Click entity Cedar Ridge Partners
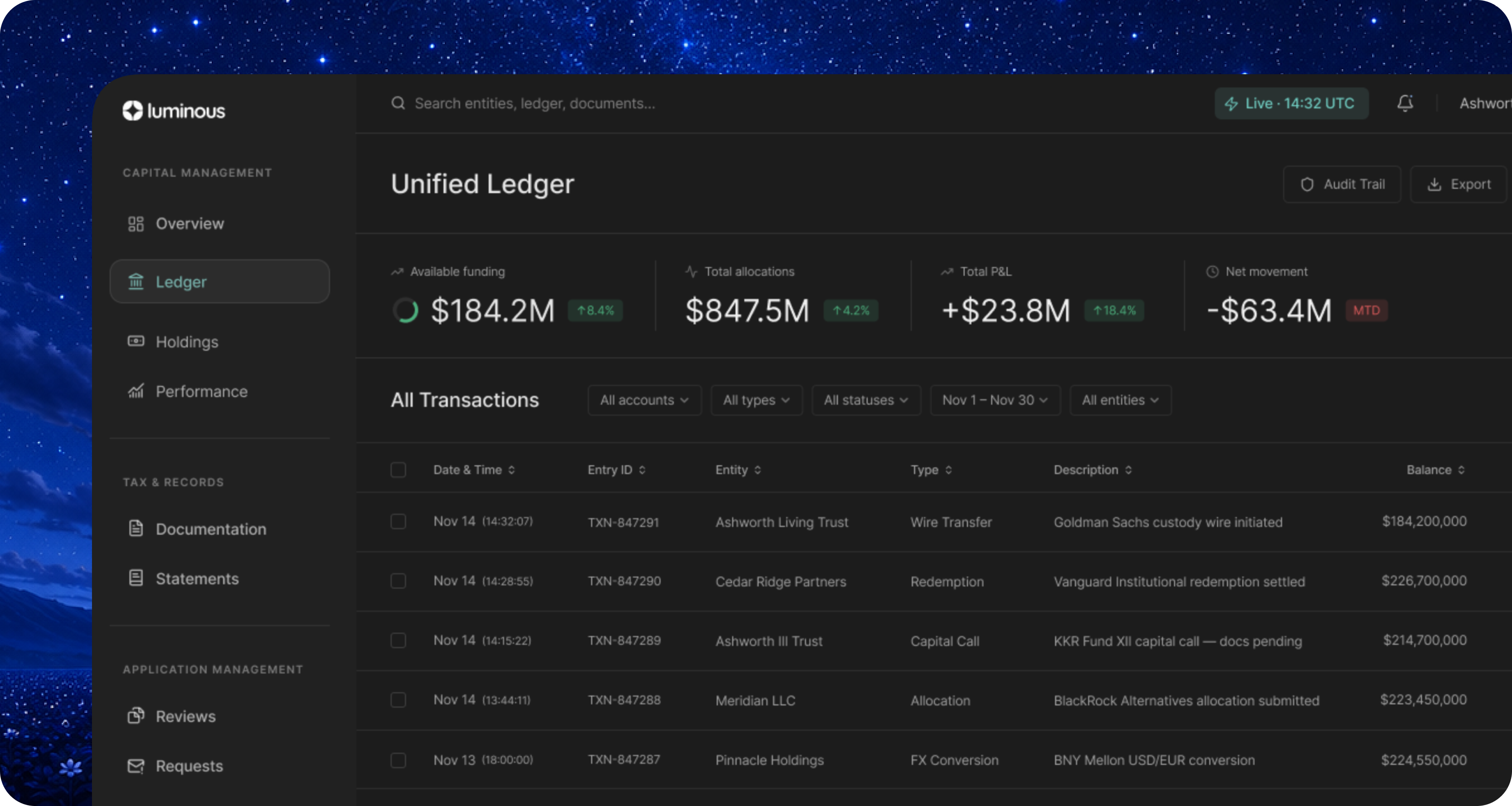Image resolution: width=1512 pixels, height=806 pixels. [x=781, y=581]
